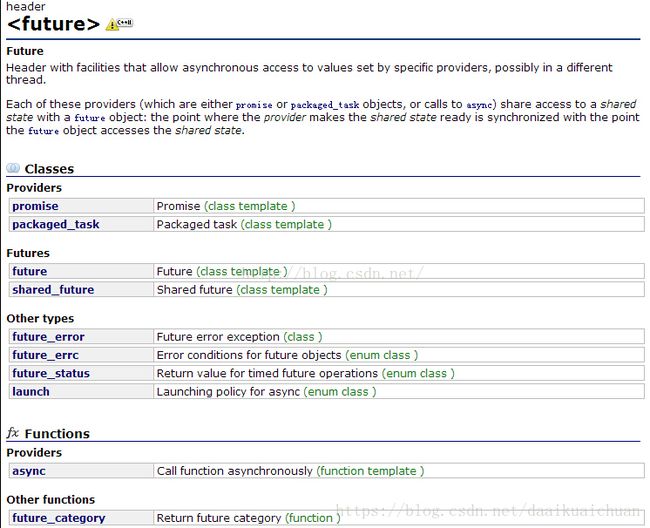Click the inline 'packaged_task' code link in description

tap(325, 105)
